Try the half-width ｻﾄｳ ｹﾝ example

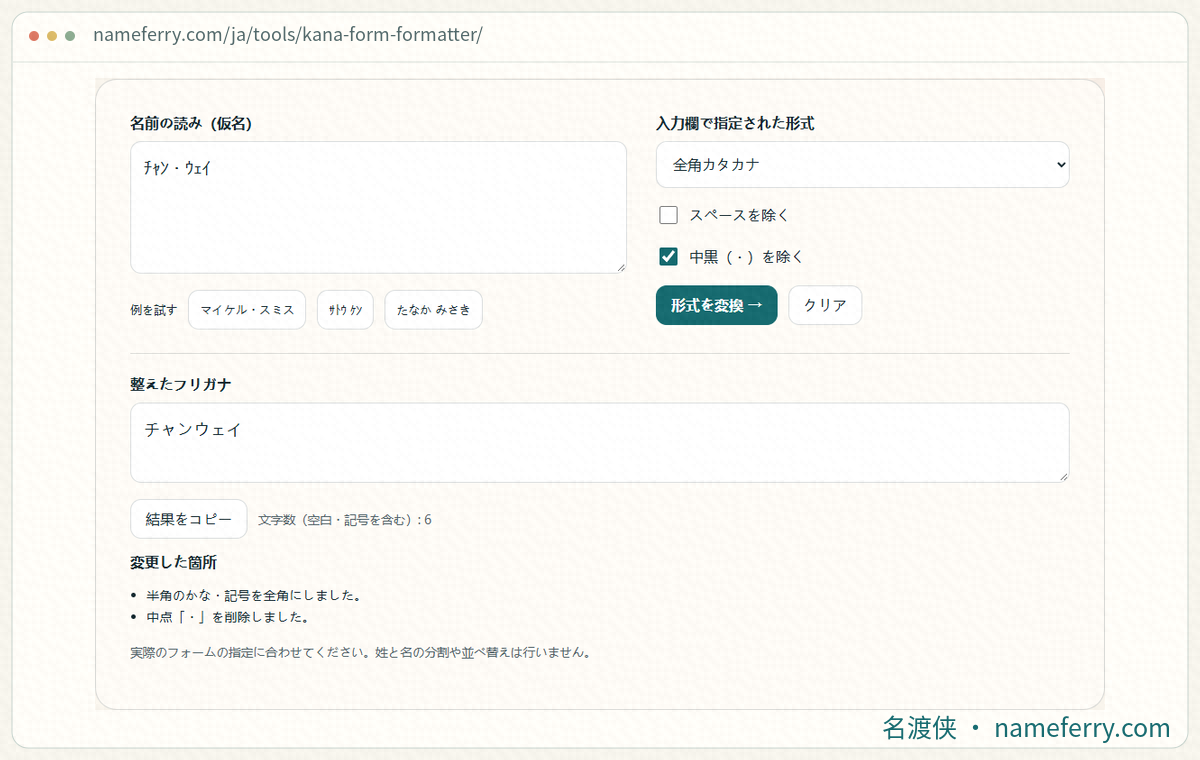[345, 310]
